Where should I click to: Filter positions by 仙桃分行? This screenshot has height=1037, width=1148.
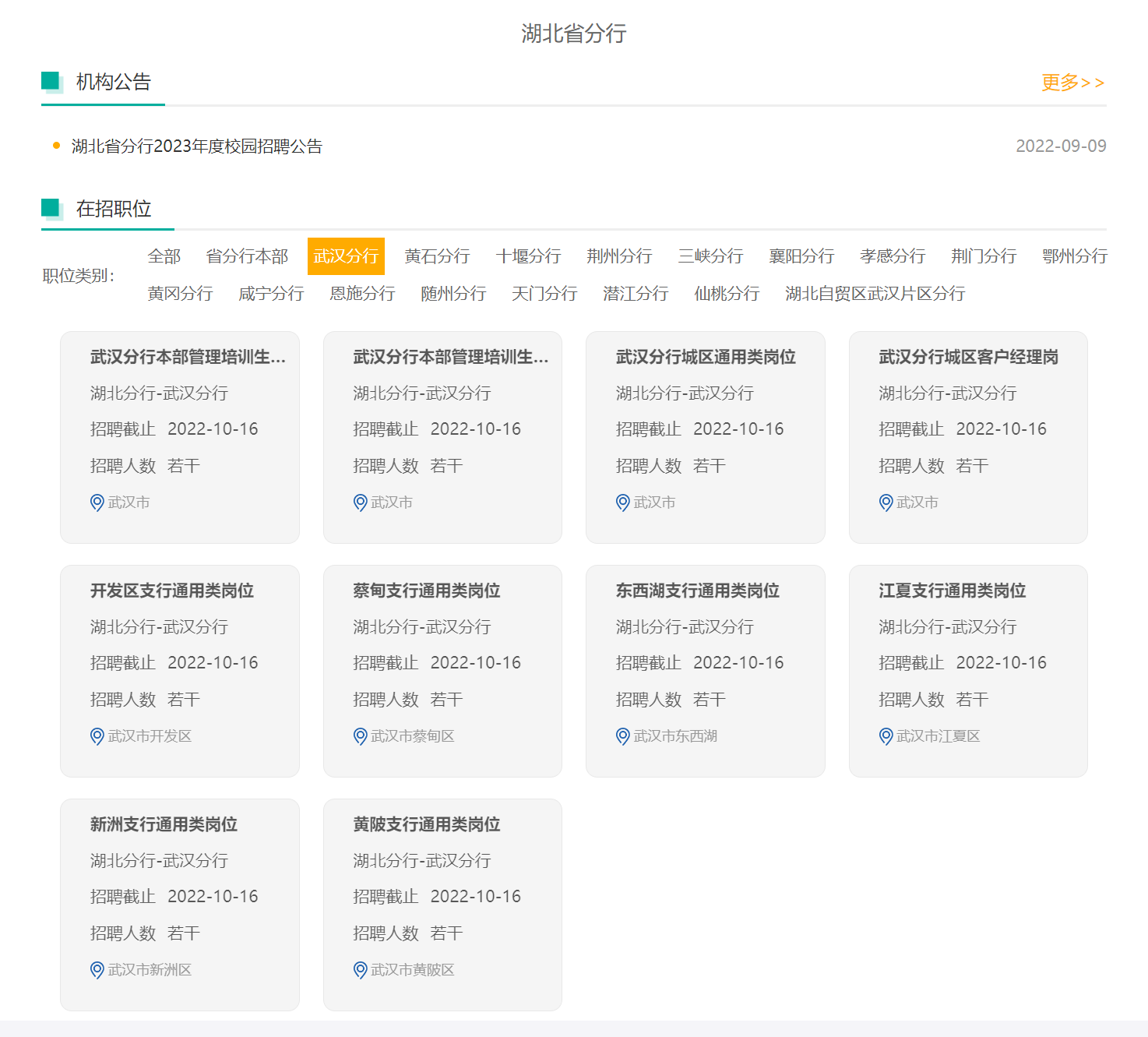point(727,294)
